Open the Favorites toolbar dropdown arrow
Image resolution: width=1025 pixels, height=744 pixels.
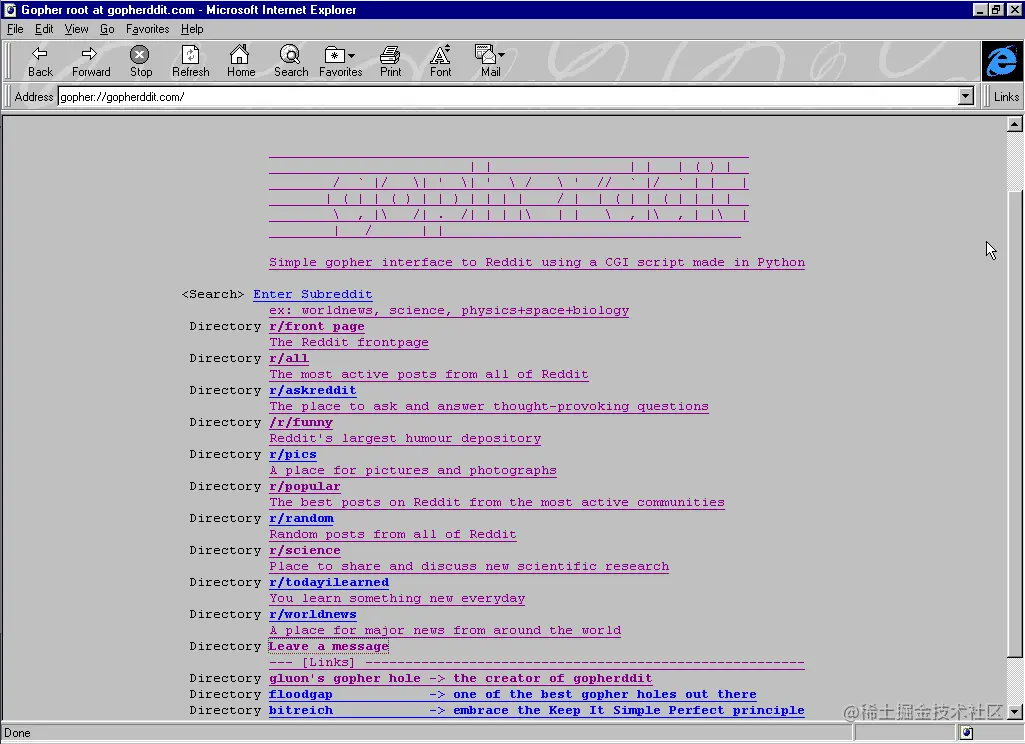(352, 56)
